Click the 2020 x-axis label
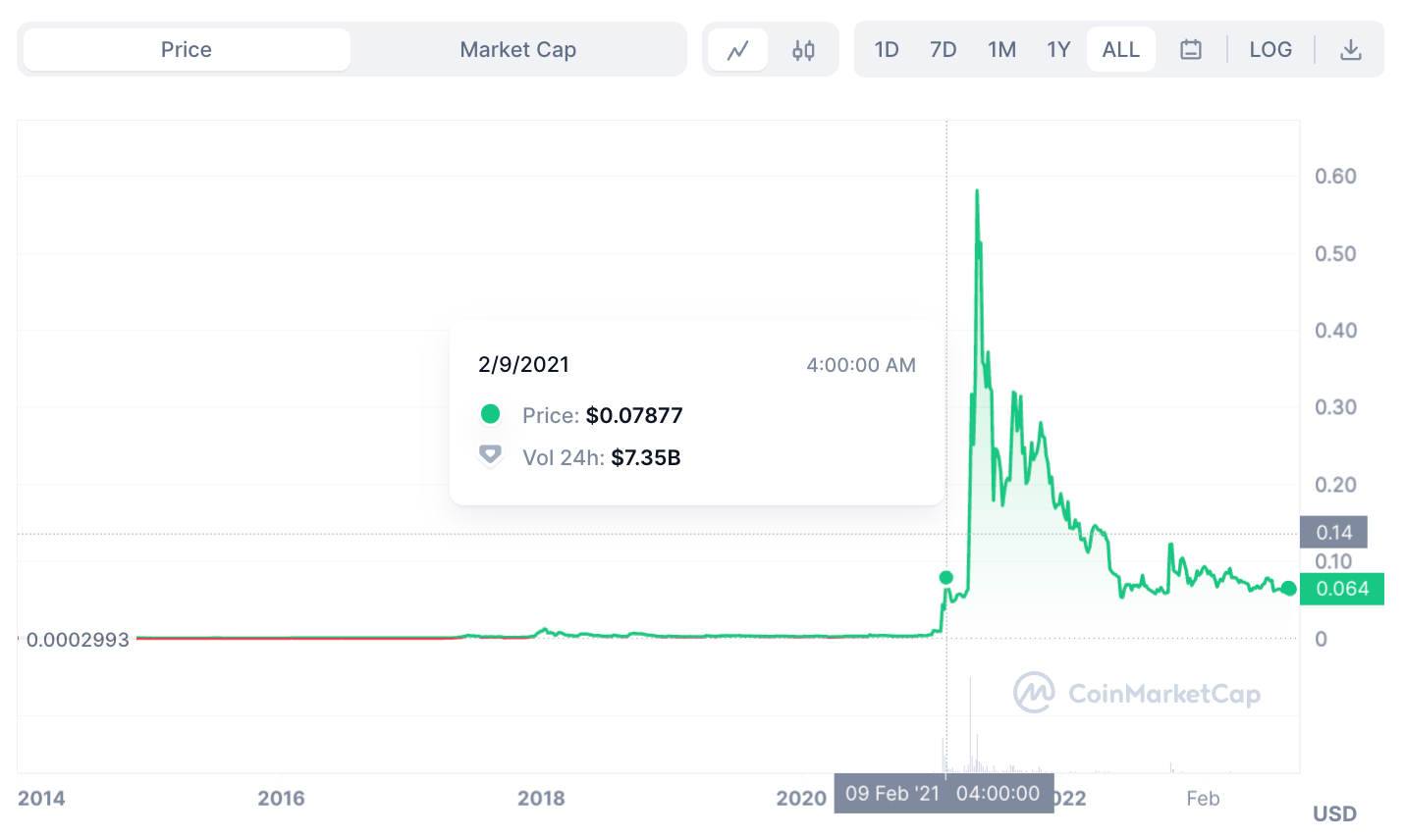 point(801,799)
